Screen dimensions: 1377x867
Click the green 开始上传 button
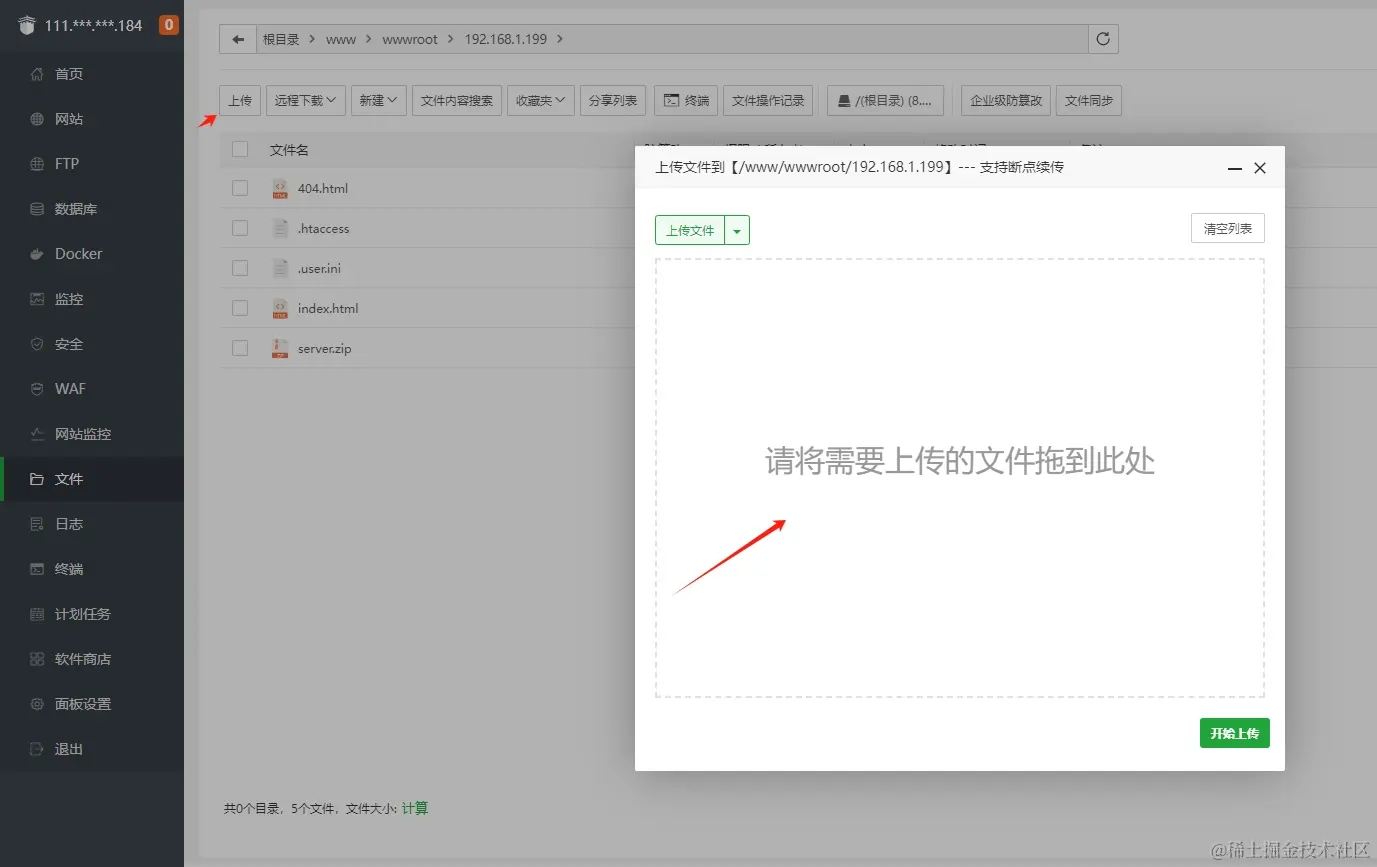pyautogui.click(x=1235, y=733)
